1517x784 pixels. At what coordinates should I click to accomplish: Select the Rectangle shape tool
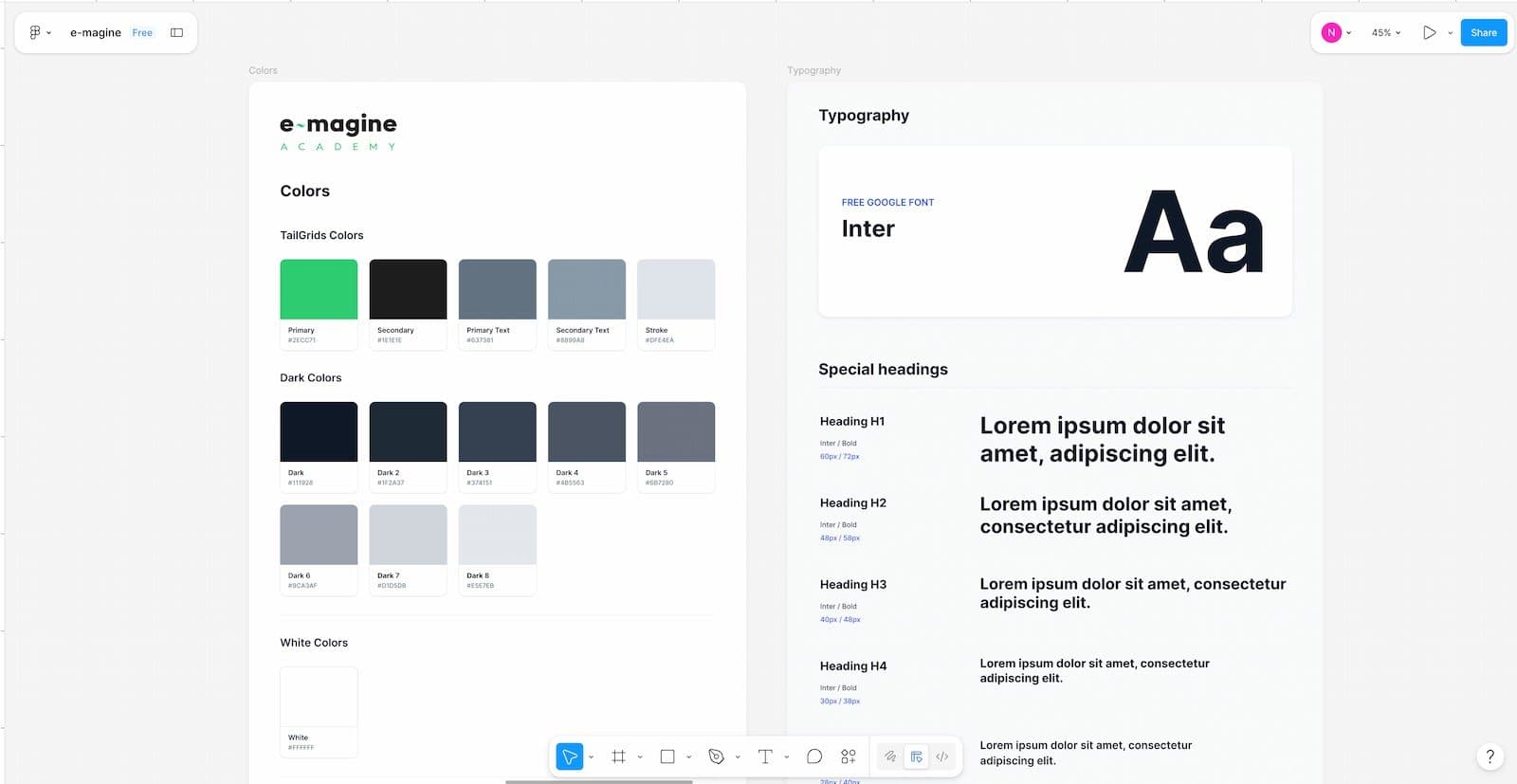click(667, 757)
